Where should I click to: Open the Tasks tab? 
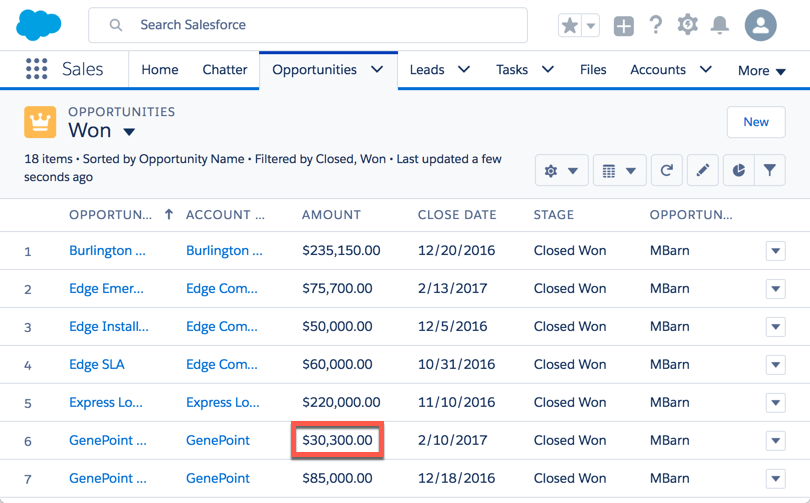(512, 70)
